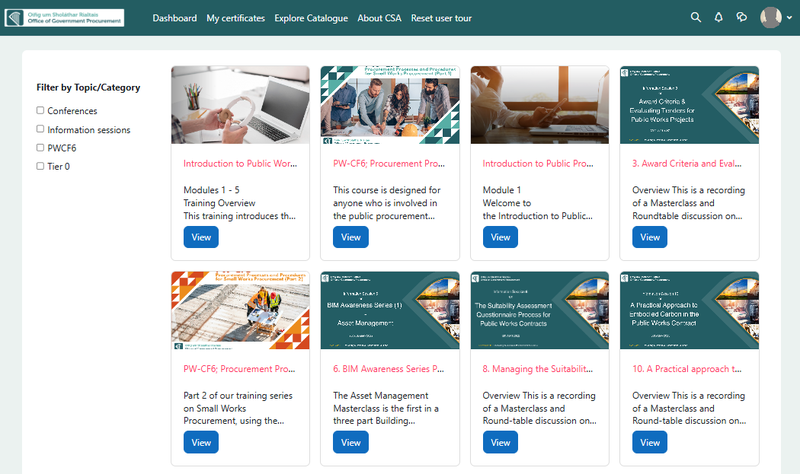Open the notifications bell
This screenshot has height=474, width=800.
[718, 18]
